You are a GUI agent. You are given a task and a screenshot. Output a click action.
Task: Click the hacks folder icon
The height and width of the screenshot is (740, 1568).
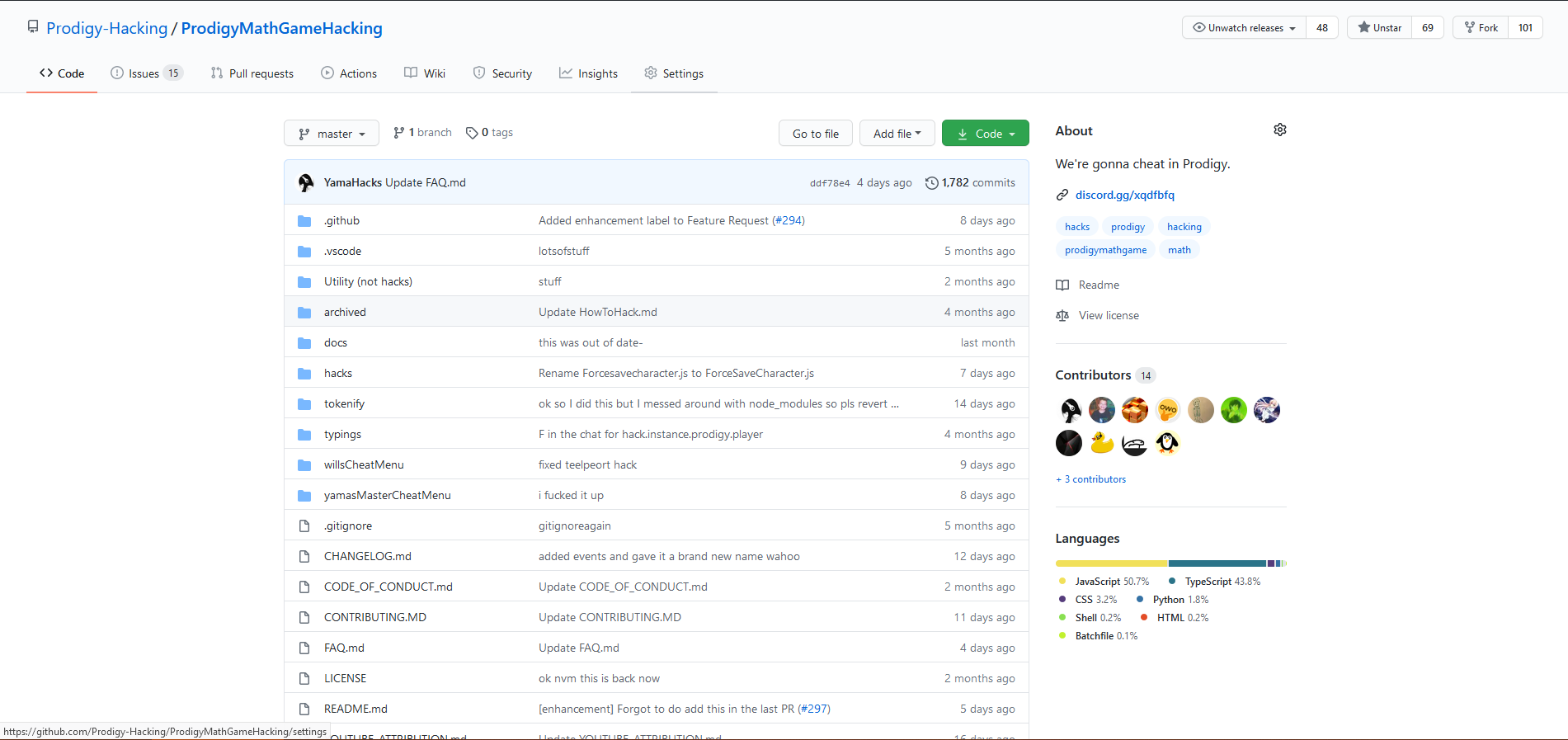(x=304, y=373)
